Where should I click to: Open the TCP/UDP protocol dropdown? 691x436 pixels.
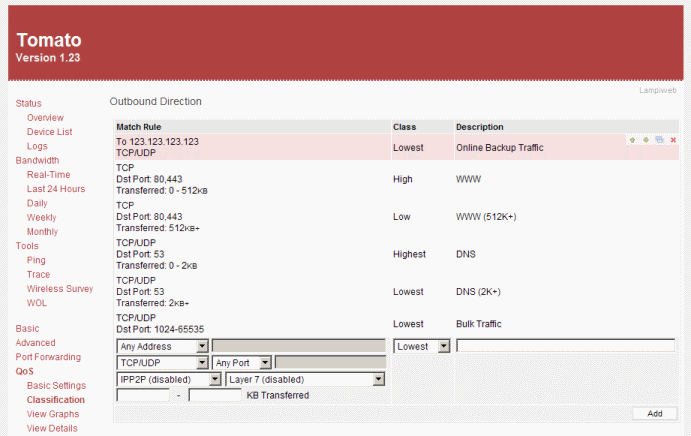coord(162,363)
